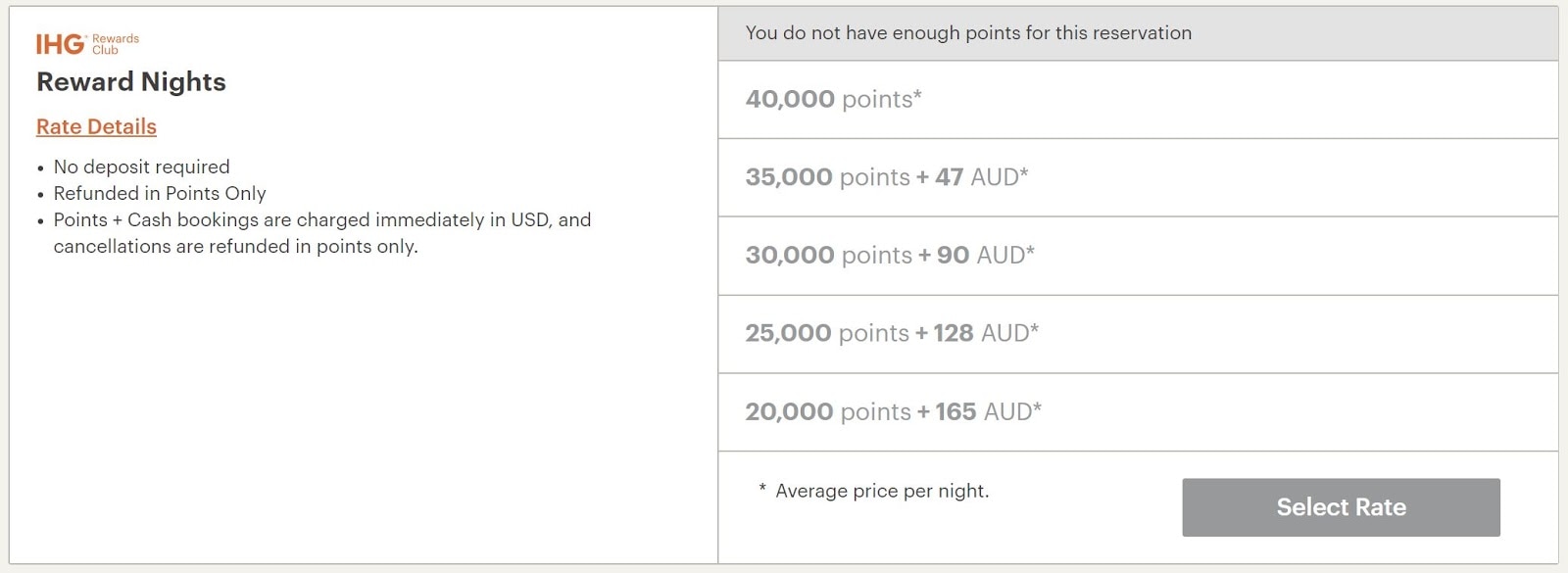Click the Rewards Club text beside IHG

tap(116, 44)
